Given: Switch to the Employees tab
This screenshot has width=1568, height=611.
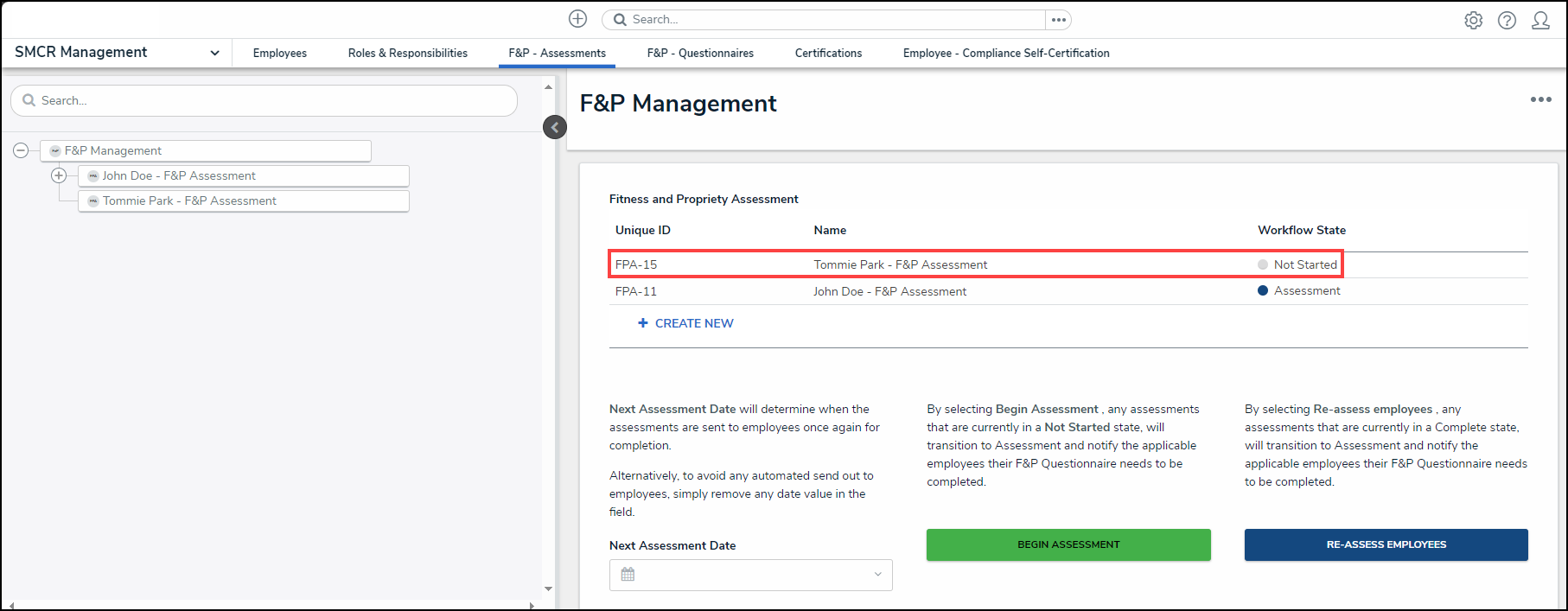Looking at the screenshot, I should click(280, 54).
